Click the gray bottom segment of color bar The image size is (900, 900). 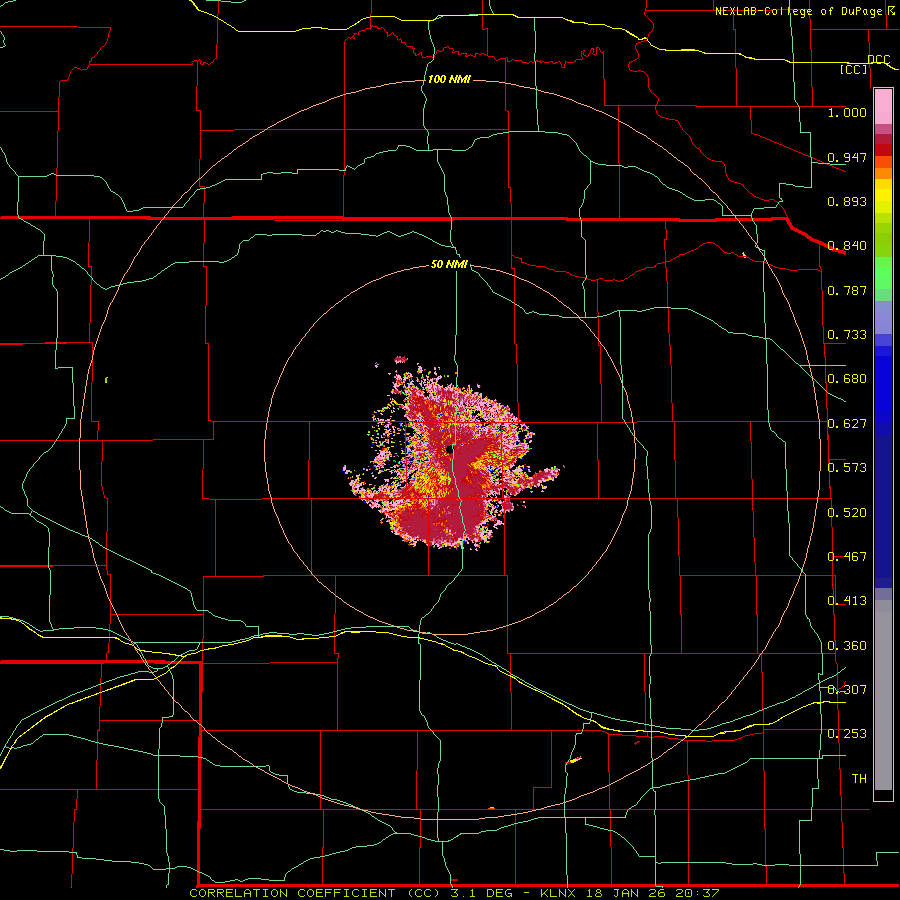coord(883,695)
